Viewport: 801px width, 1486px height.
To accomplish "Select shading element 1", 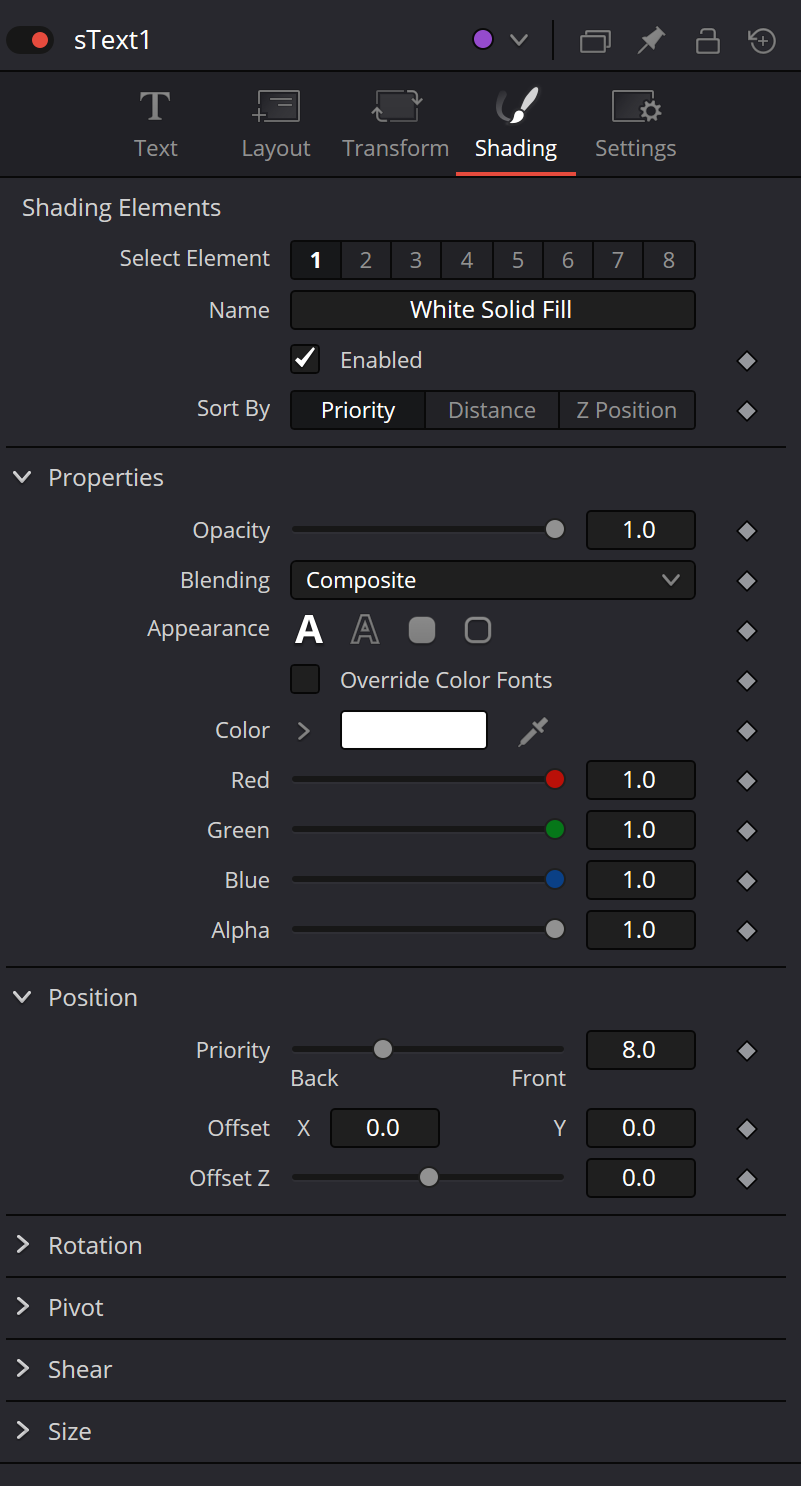I will click(316, 260).
